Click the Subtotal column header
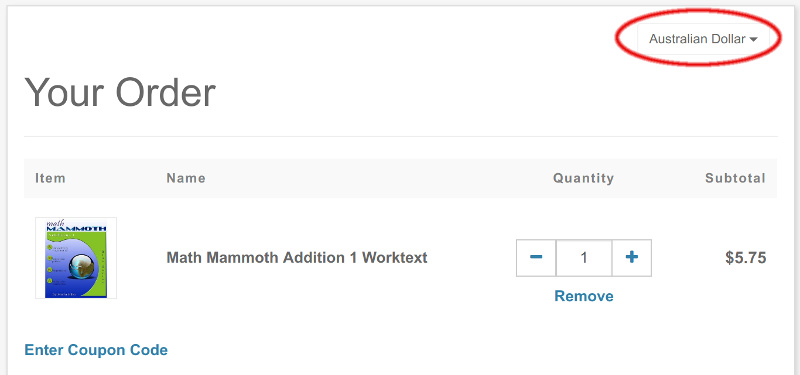The image size is (800, 375). click(735, 178)
